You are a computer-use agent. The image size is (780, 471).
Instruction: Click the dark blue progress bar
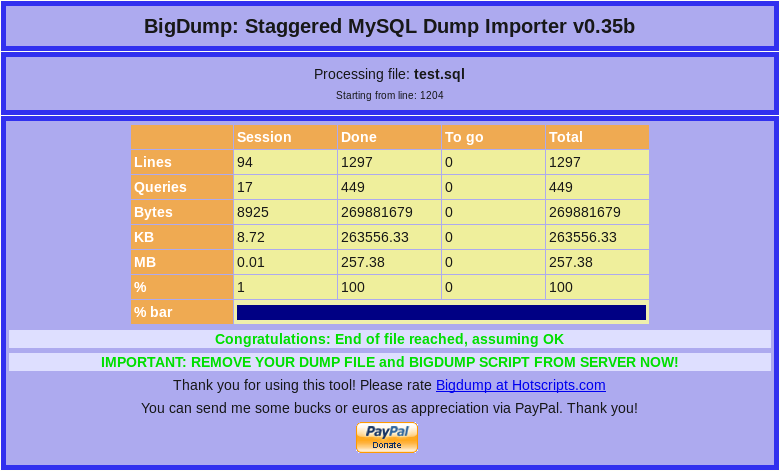pos(441,312)
